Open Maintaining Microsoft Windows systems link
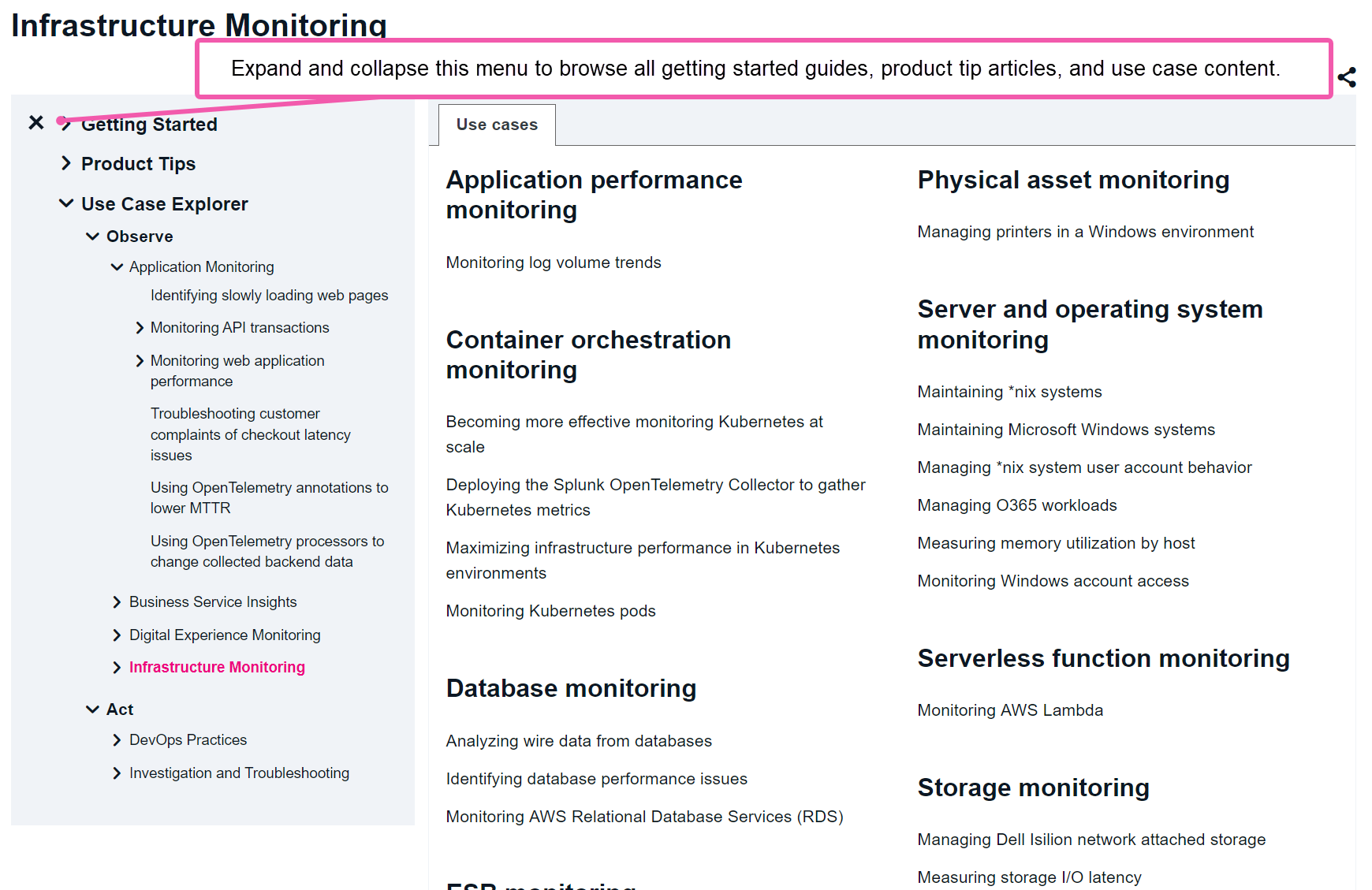This screenshot has height=890, width=1372. pyautogui.click(x=1066, y=430)
